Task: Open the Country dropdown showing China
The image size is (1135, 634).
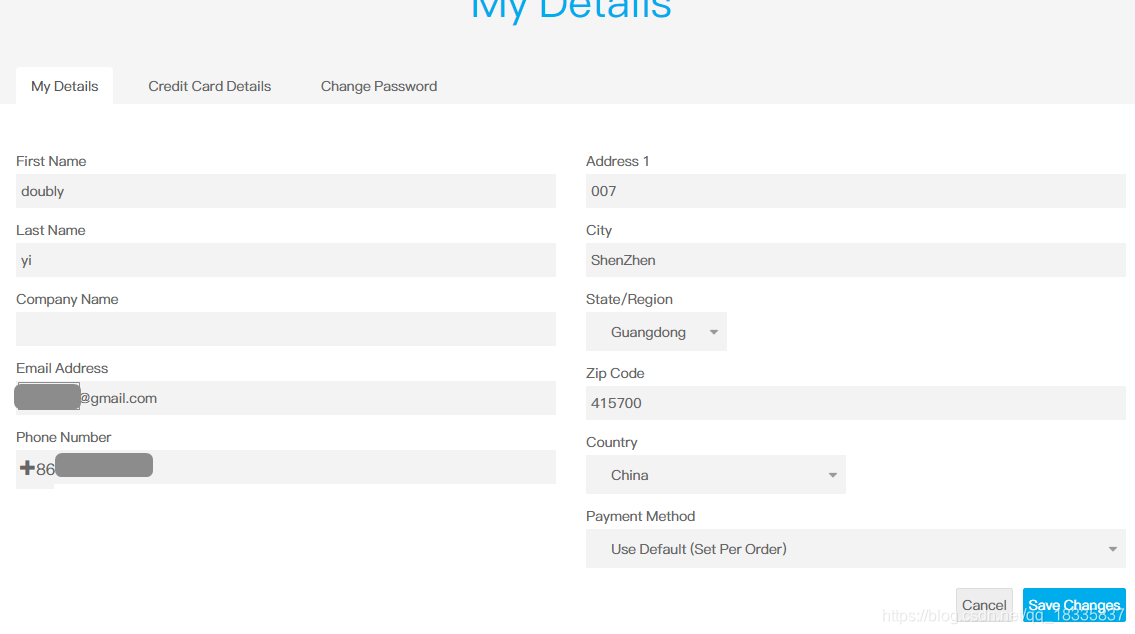Action: 715,475
